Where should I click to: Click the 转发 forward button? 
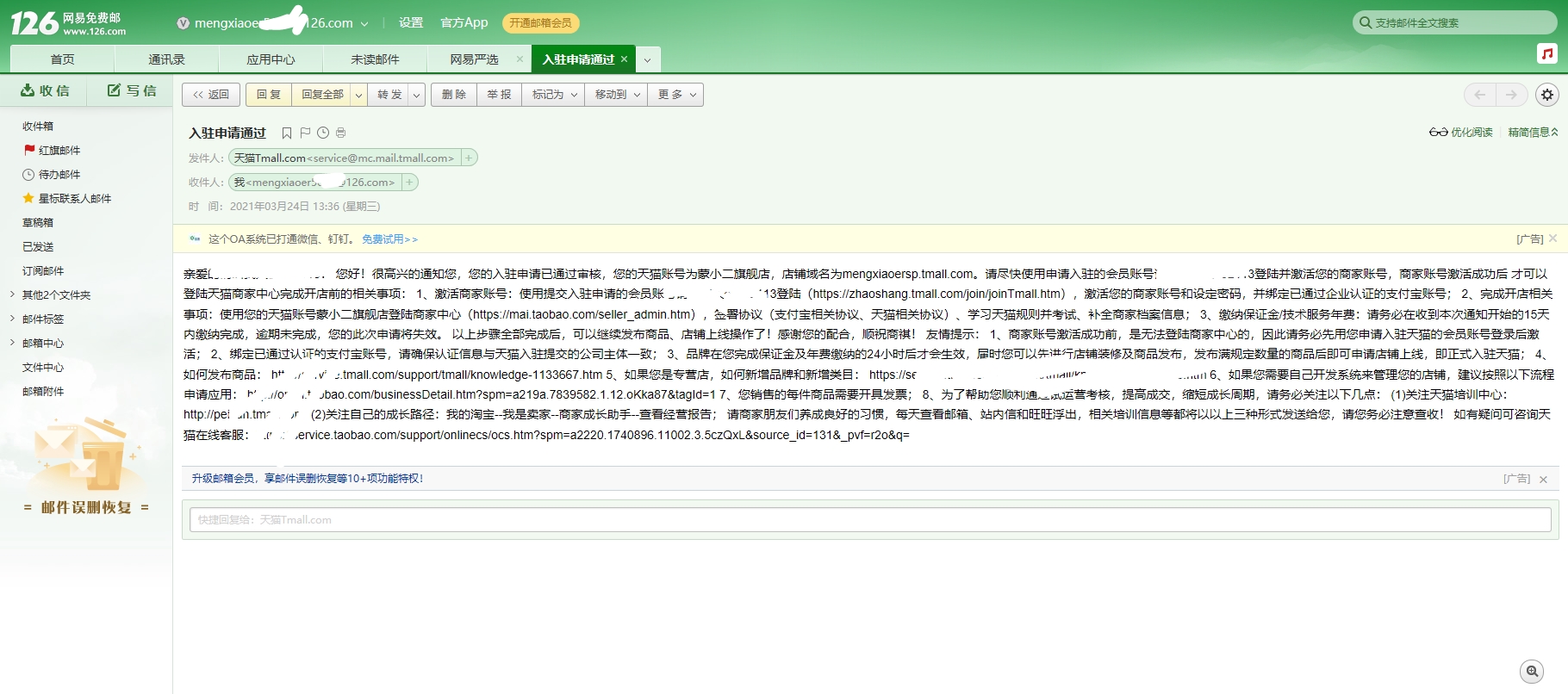pos(389,95)
